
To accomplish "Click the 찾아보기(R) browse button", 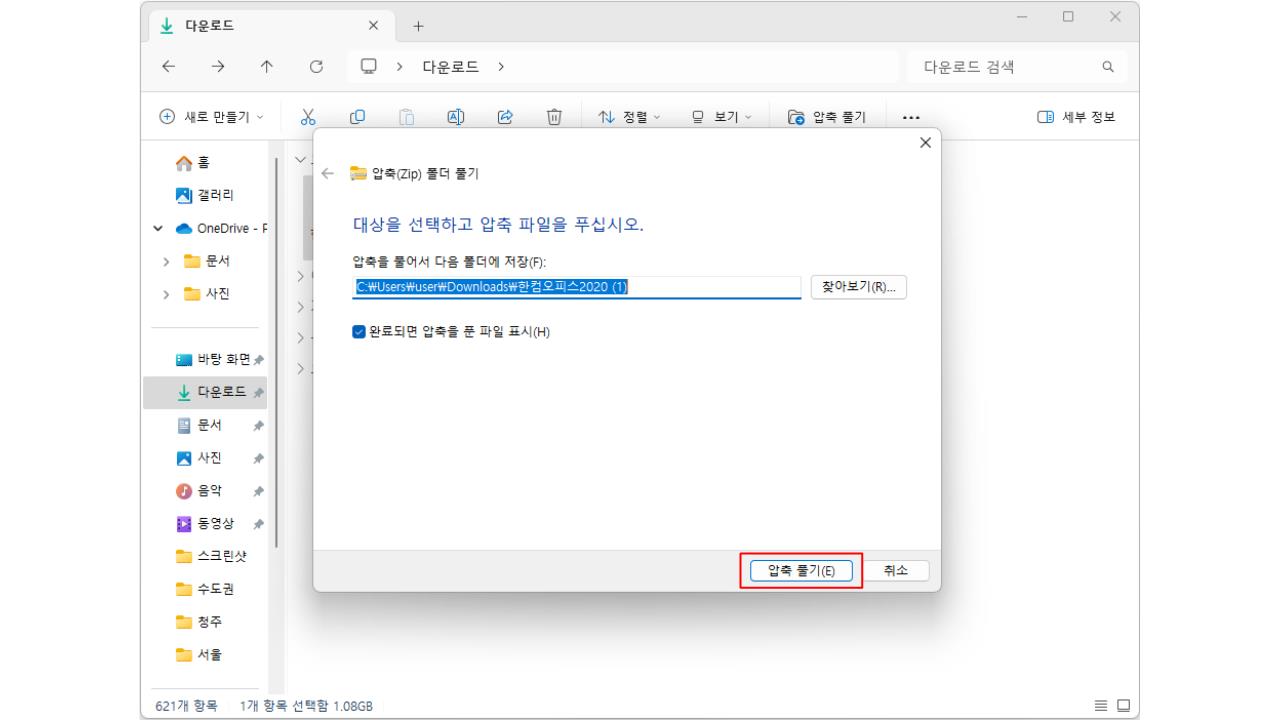I will 856,287.
